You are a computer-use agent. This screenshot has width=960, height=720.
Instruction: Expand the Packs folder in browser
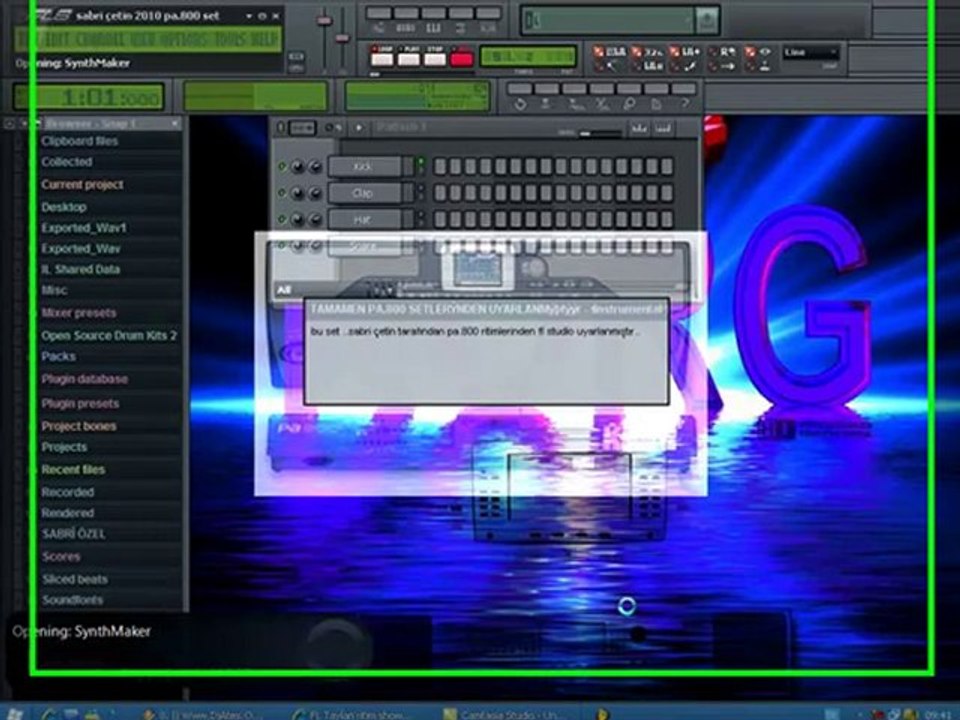pos(59,356)
